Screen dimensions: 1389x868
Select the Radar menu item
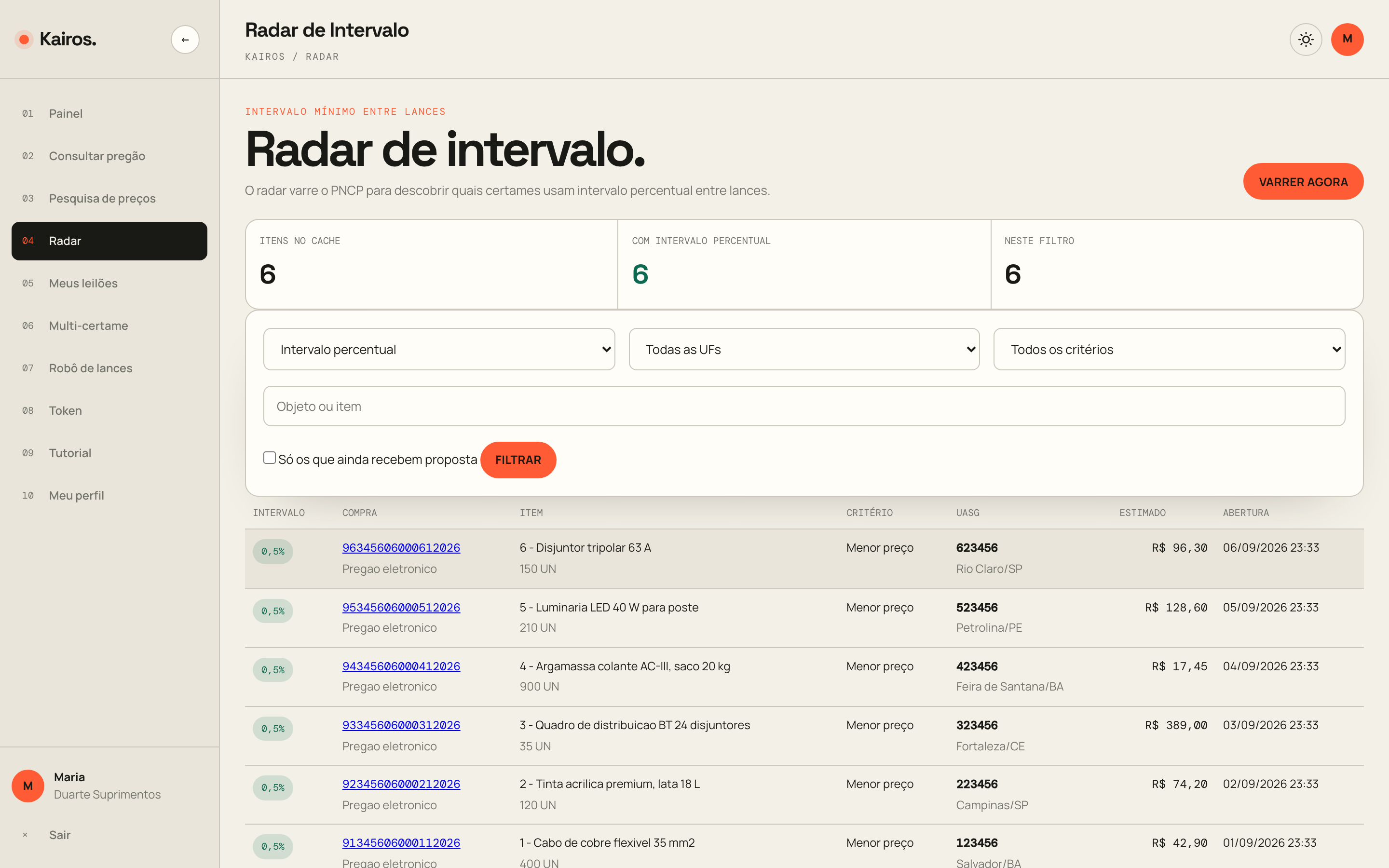click(109, 241)
